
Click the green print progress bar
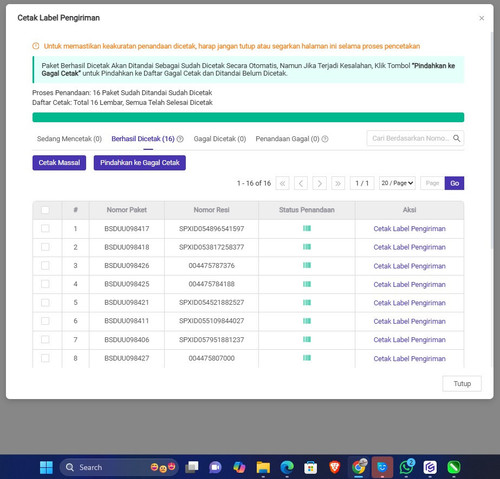click(x=248, y=117)
